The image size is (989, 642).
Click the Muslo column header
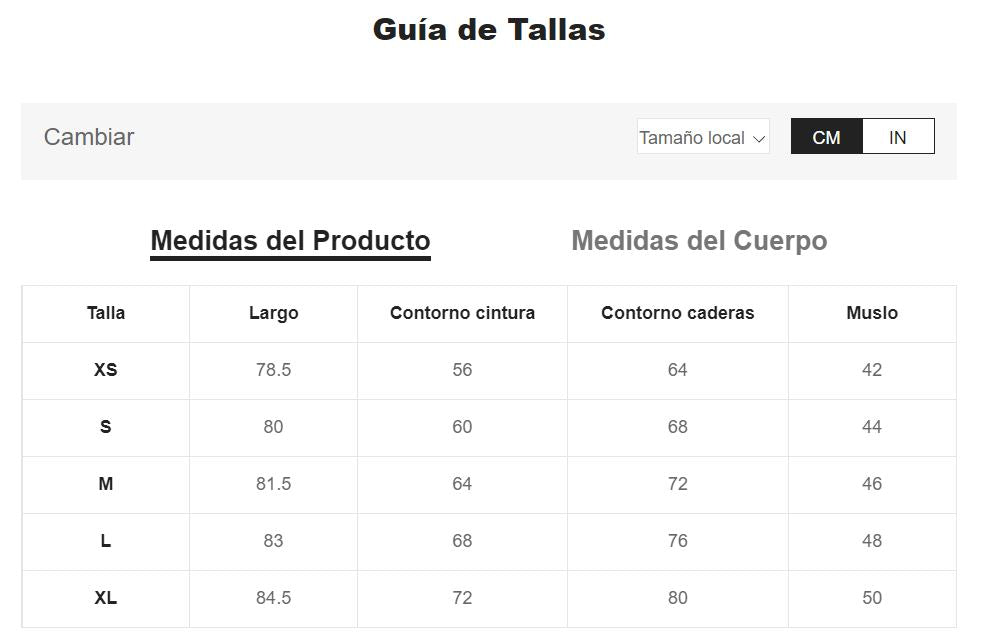coord(872,313)
